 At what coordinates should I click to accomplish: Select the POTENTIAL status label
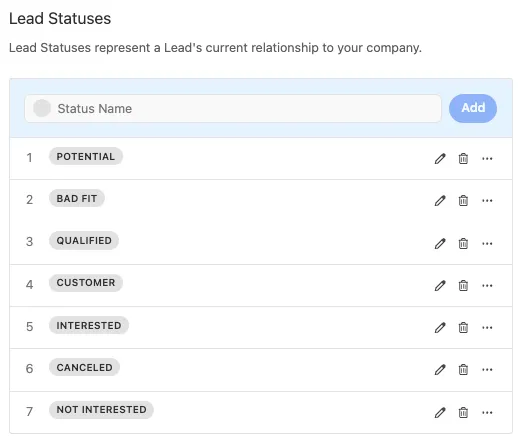(86, 156)
